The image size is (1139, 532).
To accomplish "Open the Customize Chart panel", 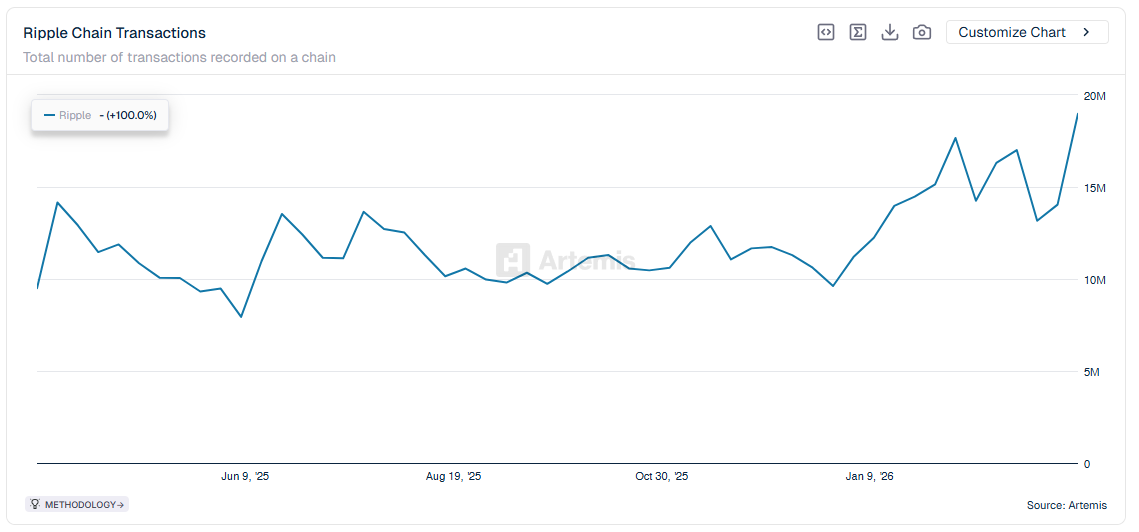I will pos(1012,32).
